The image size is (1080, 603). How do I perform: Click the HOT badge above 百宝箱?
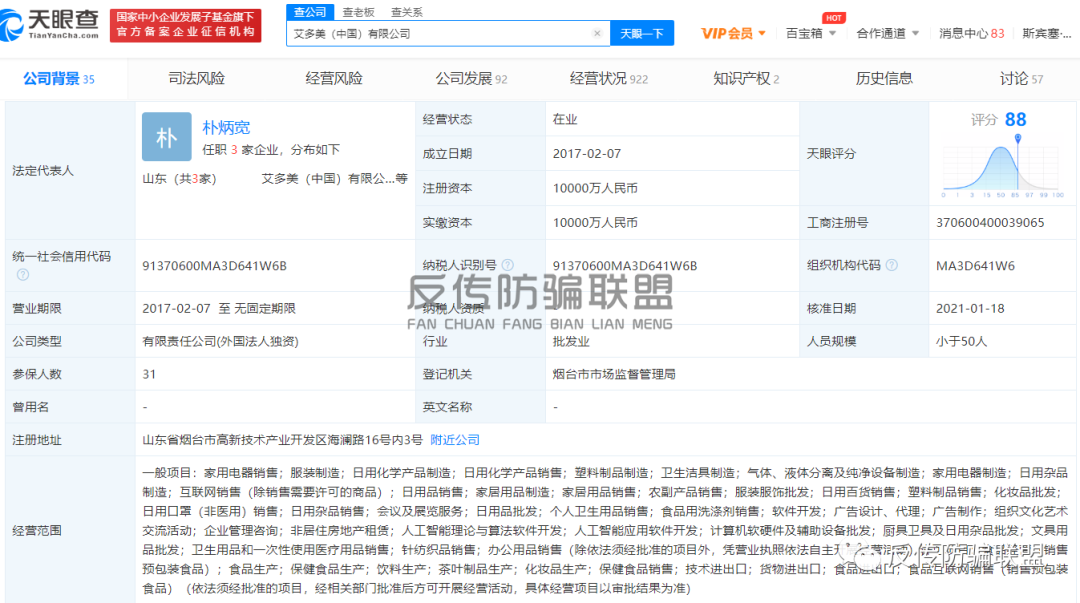coord(833,17)
